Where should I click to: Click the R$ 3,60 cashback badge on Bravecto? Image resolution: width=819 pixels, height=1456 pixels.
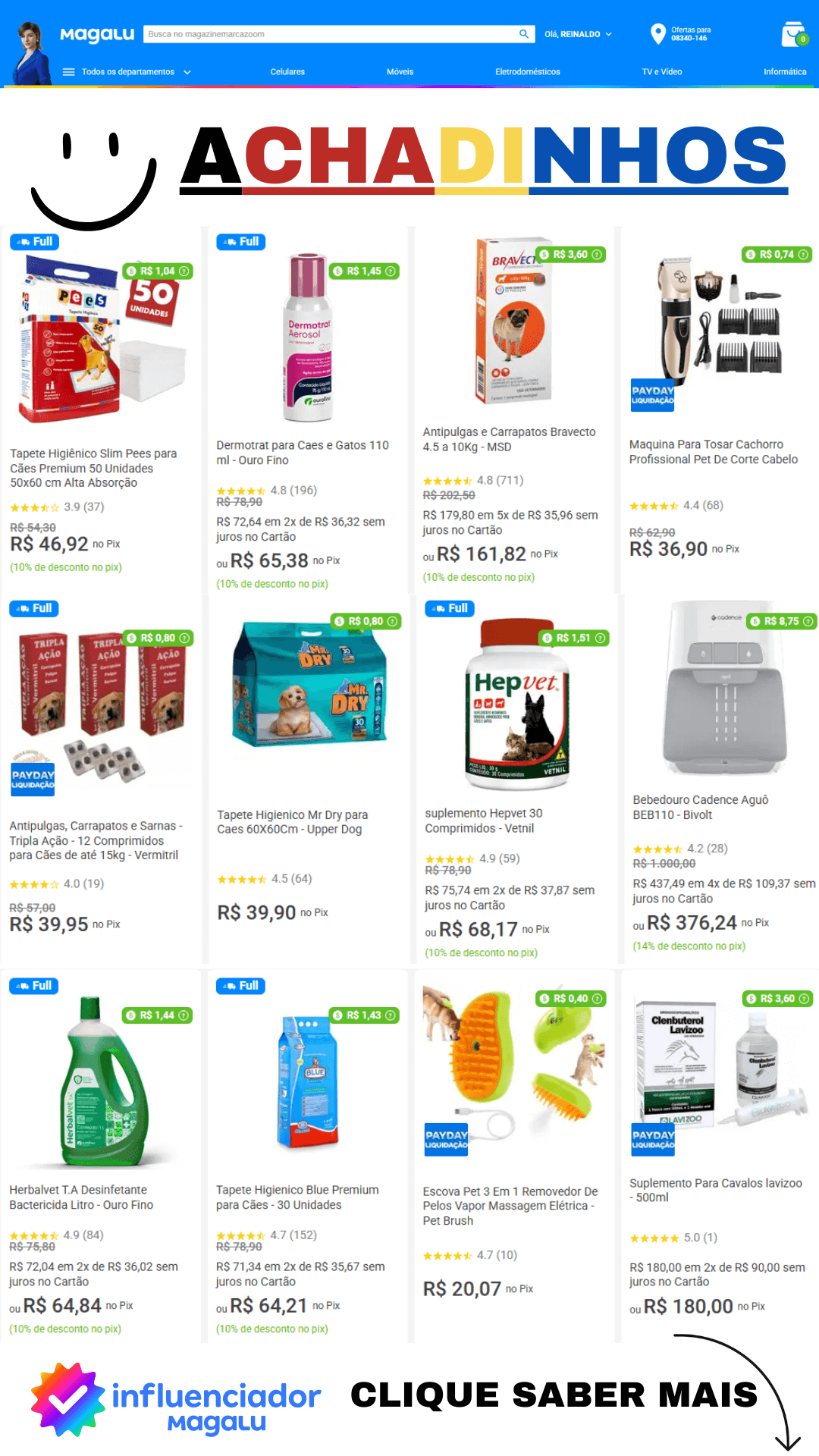pyautogui.click(x=570, y=255)
